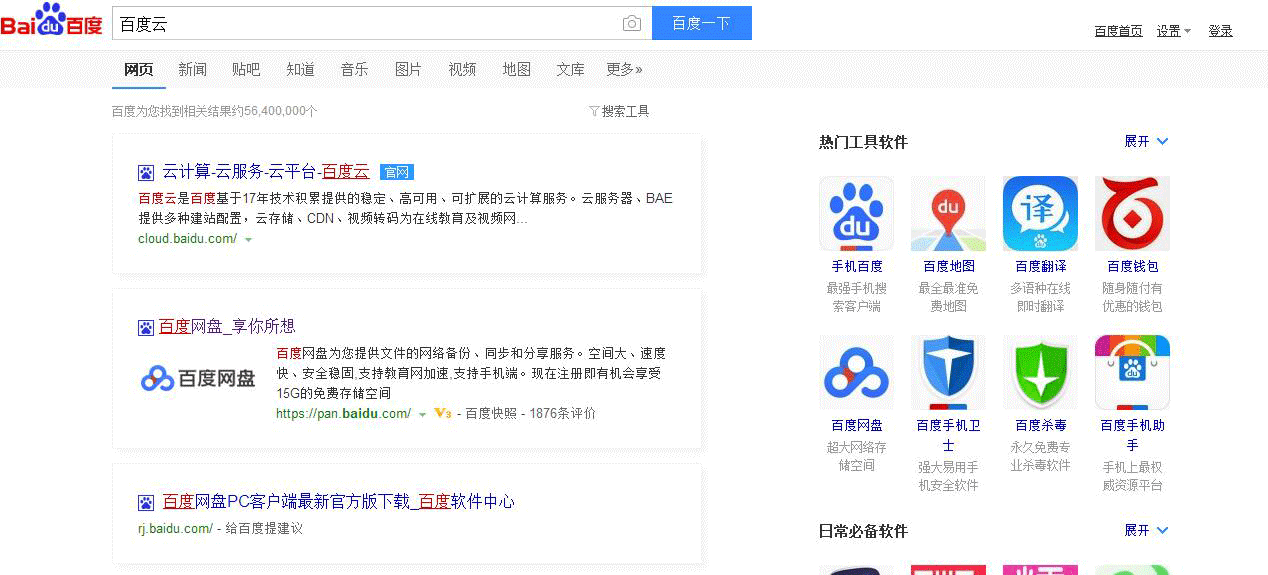This screenshot has width=1268, height=575.
Task: Click the 百度网盘 logo thumbnail
Action: 198,379
